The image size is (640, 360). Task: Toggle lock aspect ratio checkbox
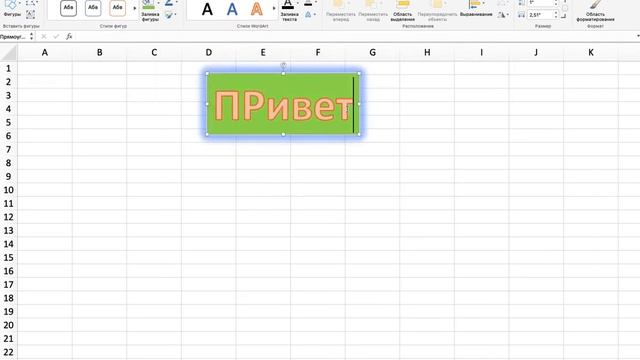click(x=564, y=9)
